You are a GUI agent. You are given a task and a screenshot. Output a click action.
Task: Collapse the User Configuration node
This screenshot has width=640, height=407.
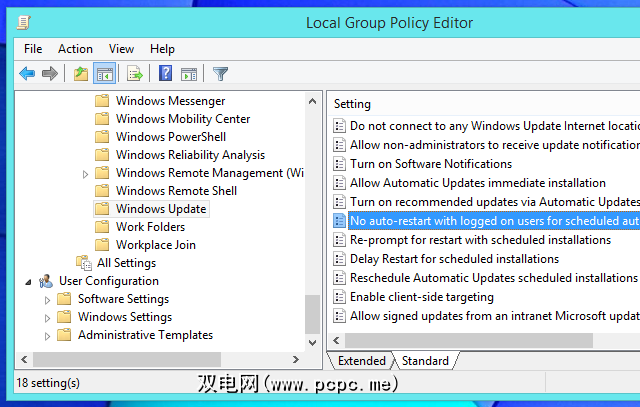(28, 282)
